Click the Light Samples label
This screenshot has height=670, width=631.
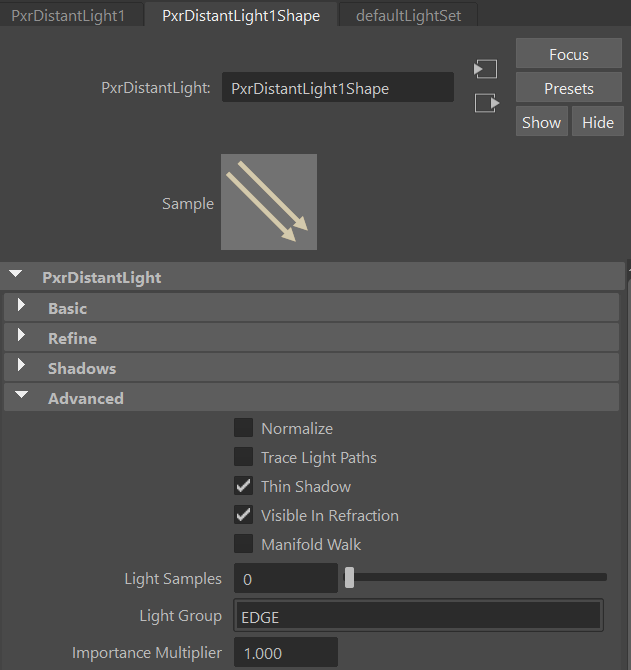point(173,579)
